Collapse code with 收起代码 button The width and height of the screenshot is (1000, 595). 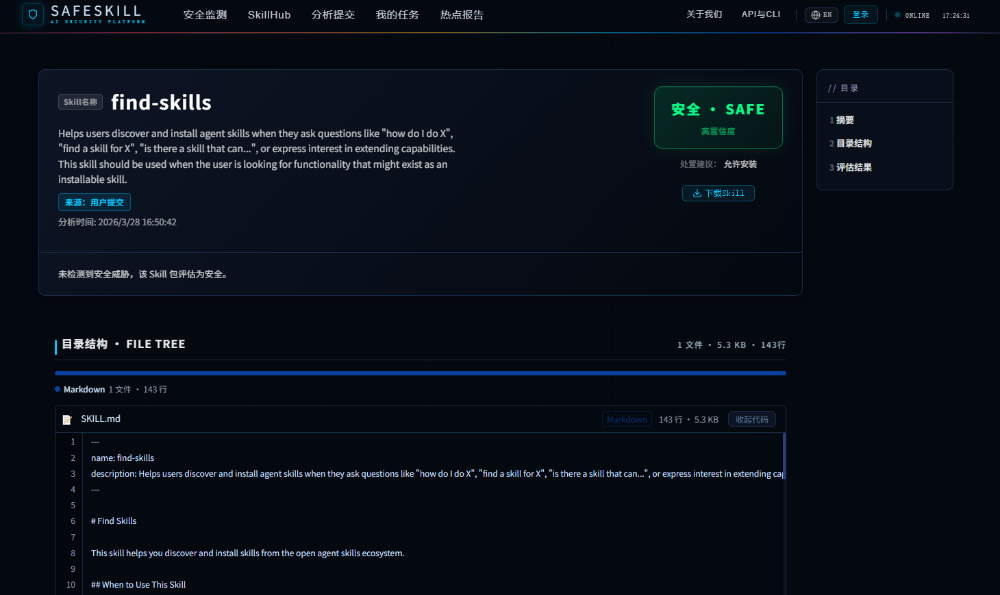click(751, 420)
